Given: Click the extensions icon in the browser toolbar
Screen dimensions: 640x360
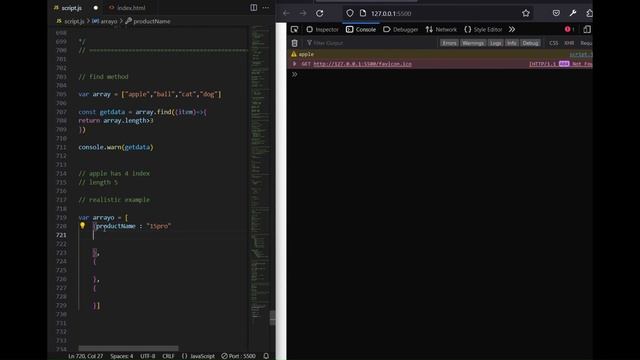Looking at the screenshot, I should 589,13.
